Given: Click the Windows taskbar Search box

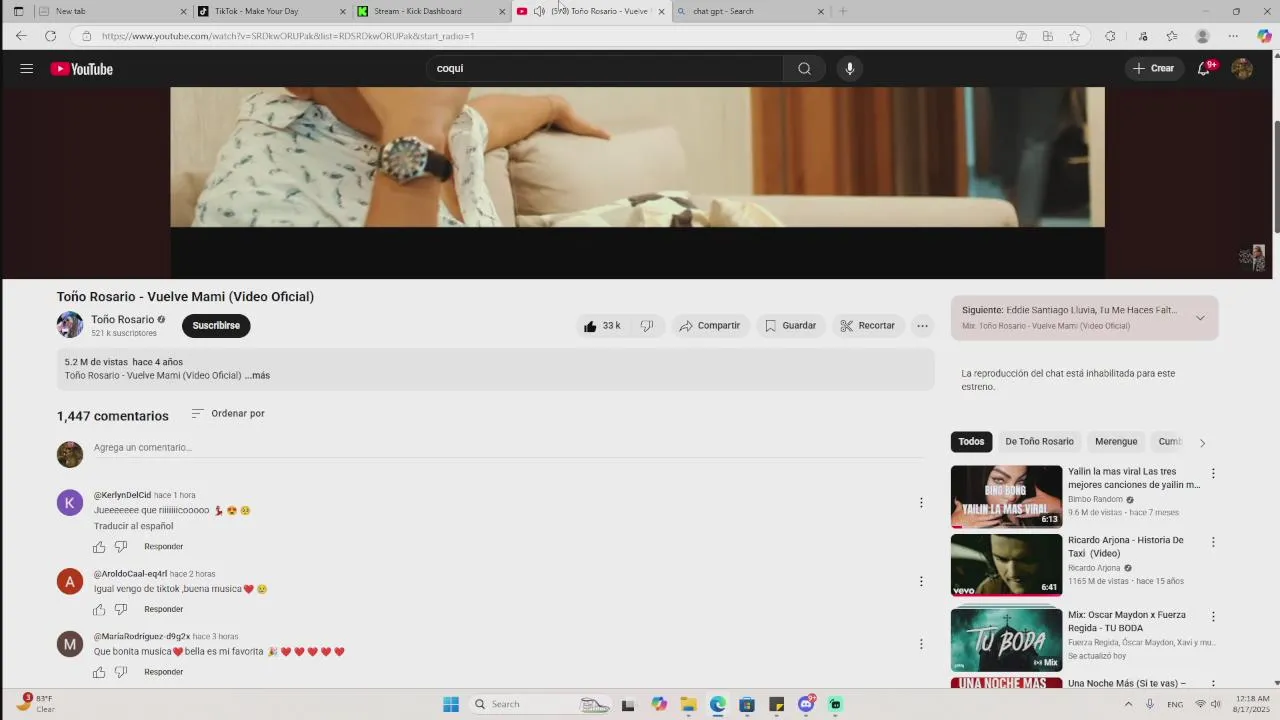Looking at the screenshot, I should coord(541,704).
